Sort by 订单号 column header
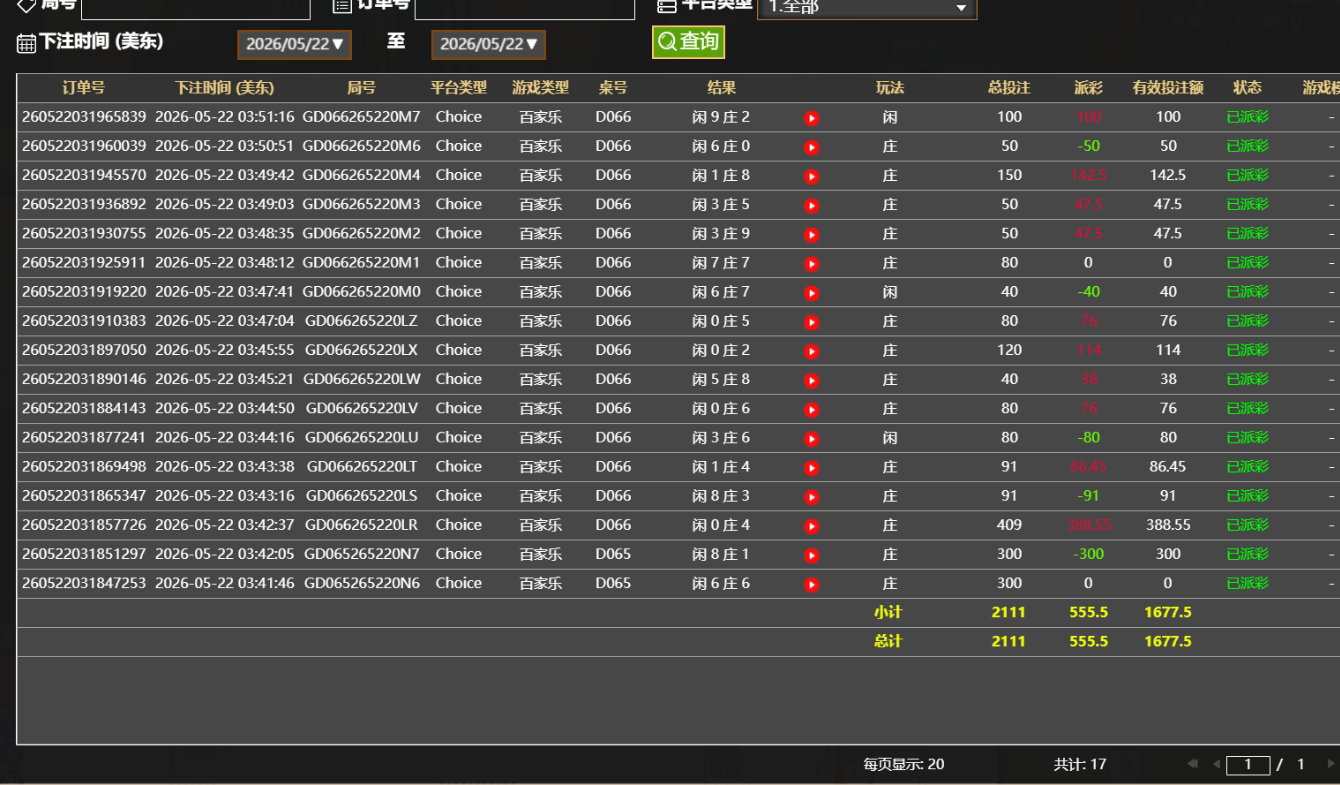This screenshot has height=785, width=1340. [x=83, y=88]
